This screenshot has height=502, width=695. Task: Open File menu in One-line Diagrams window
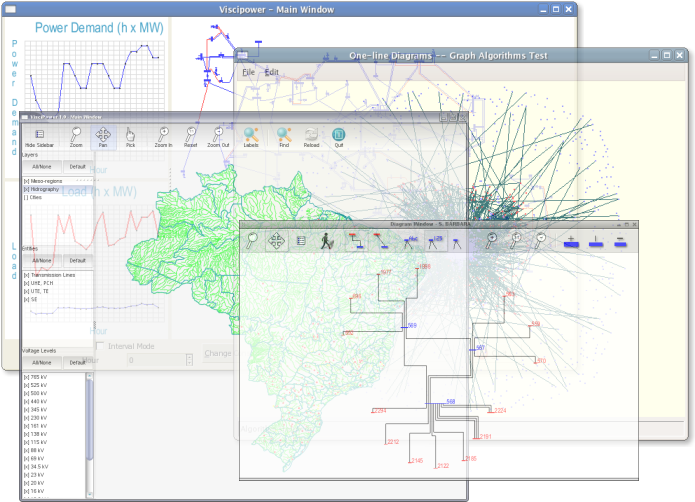click(x=248, y=72)
